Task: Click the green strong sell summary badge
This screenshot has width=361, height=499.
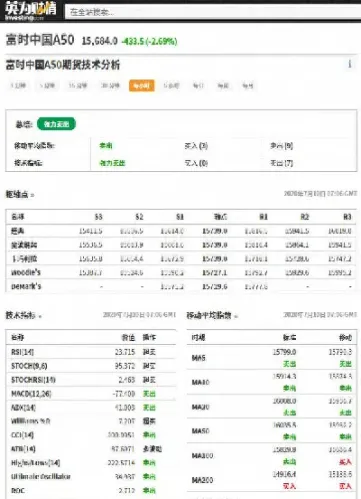Action: click(x=56, y=124)
